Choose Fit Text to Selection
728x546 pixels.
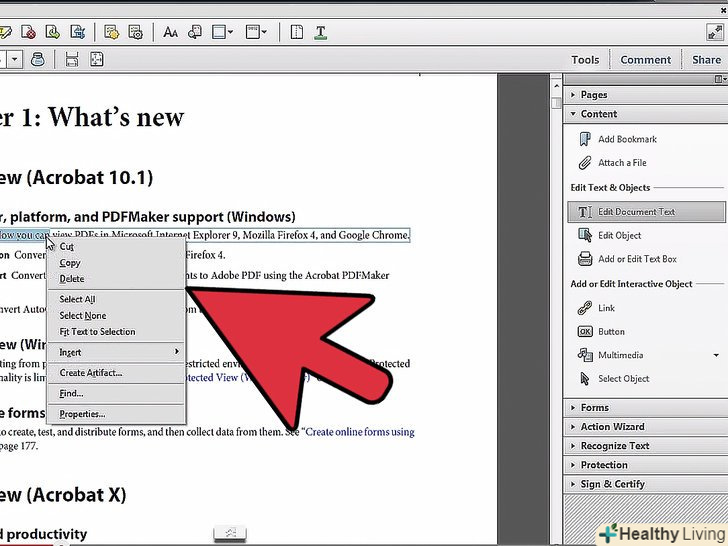pos(116,332)
